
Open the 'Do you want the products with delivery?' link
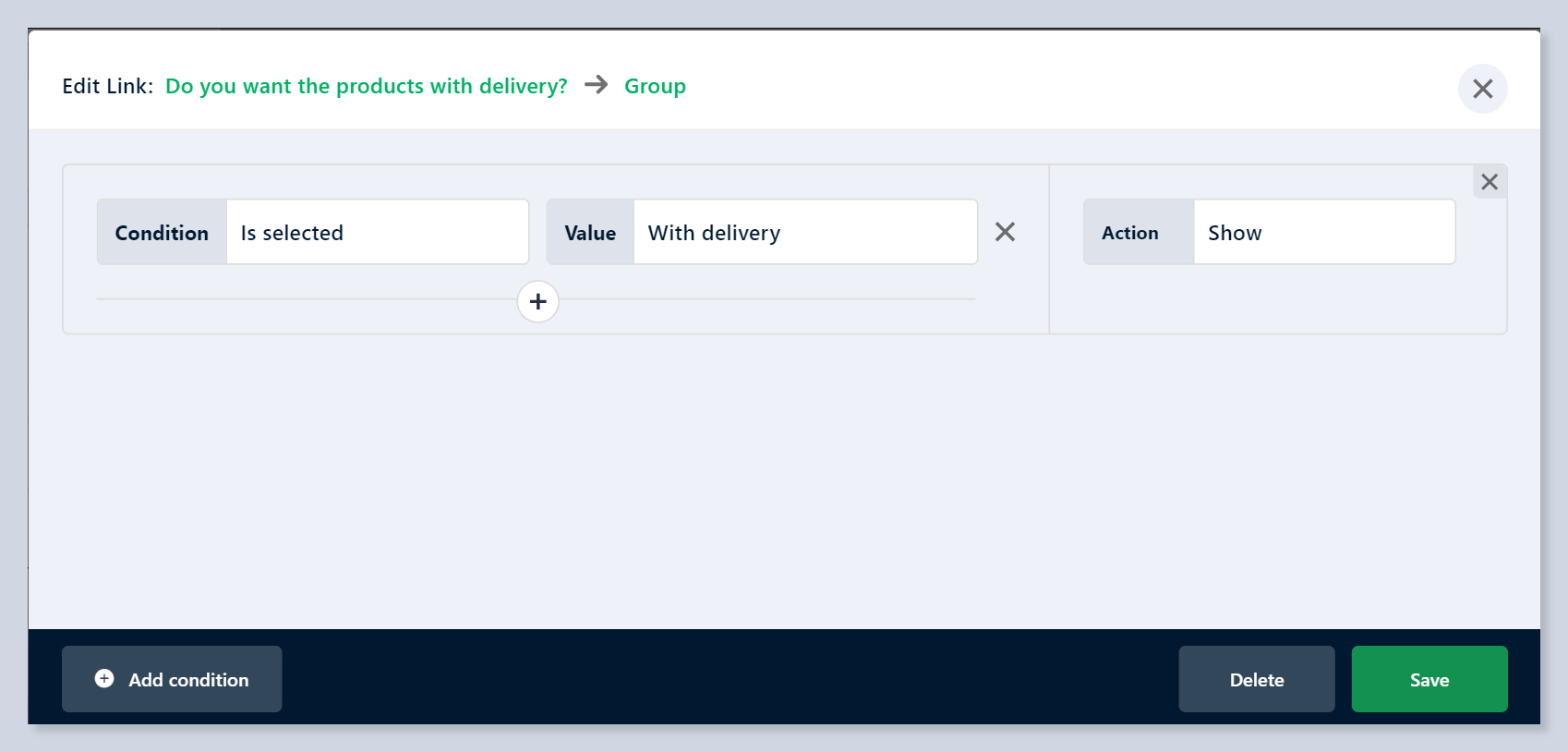[x=366, y=86]
